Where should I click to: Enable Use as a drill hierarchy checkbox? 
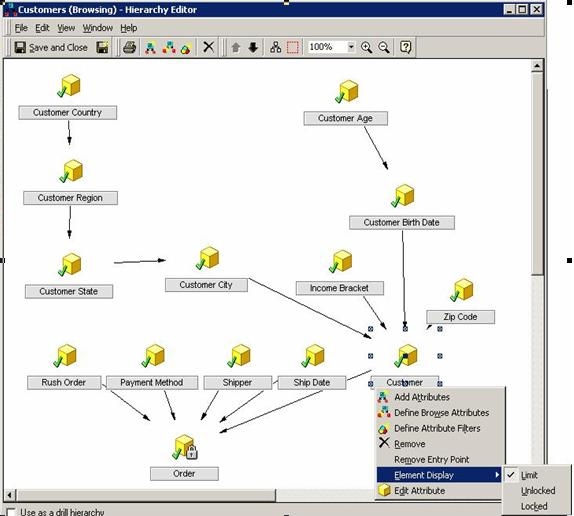[x=11, y=512]
